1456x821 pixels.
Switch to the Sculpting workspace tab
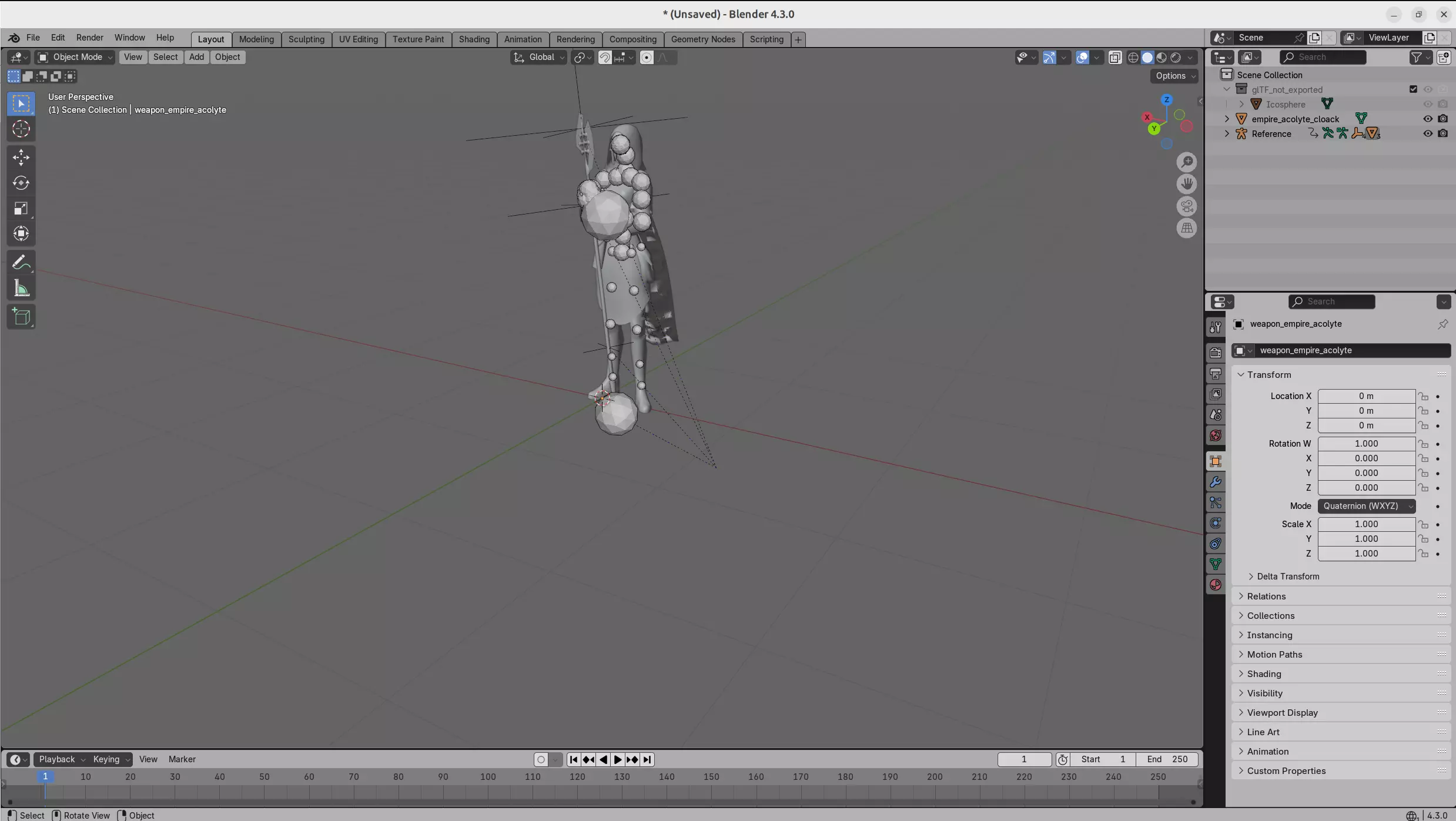point(306,39)
